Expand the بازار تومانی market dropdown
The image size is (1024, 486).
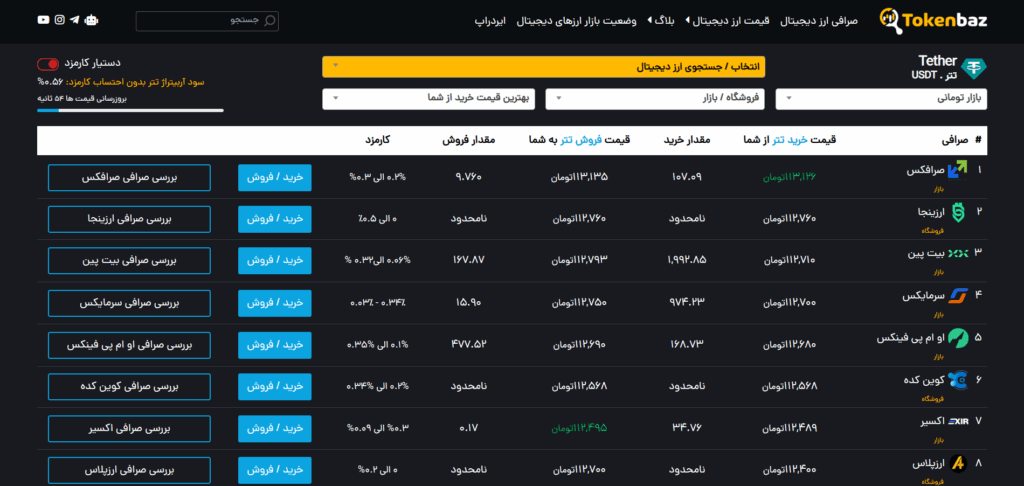pyautogui.click(x=881, y=99)
